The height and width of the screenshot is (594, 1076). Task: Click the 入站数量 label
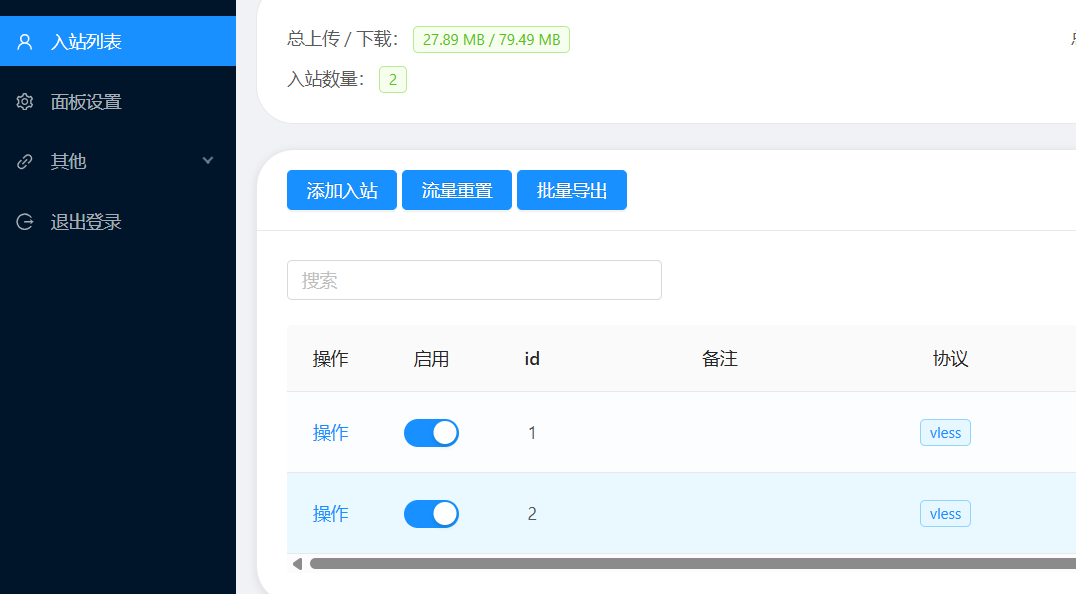pyautogui.click(x=325, y=79)
